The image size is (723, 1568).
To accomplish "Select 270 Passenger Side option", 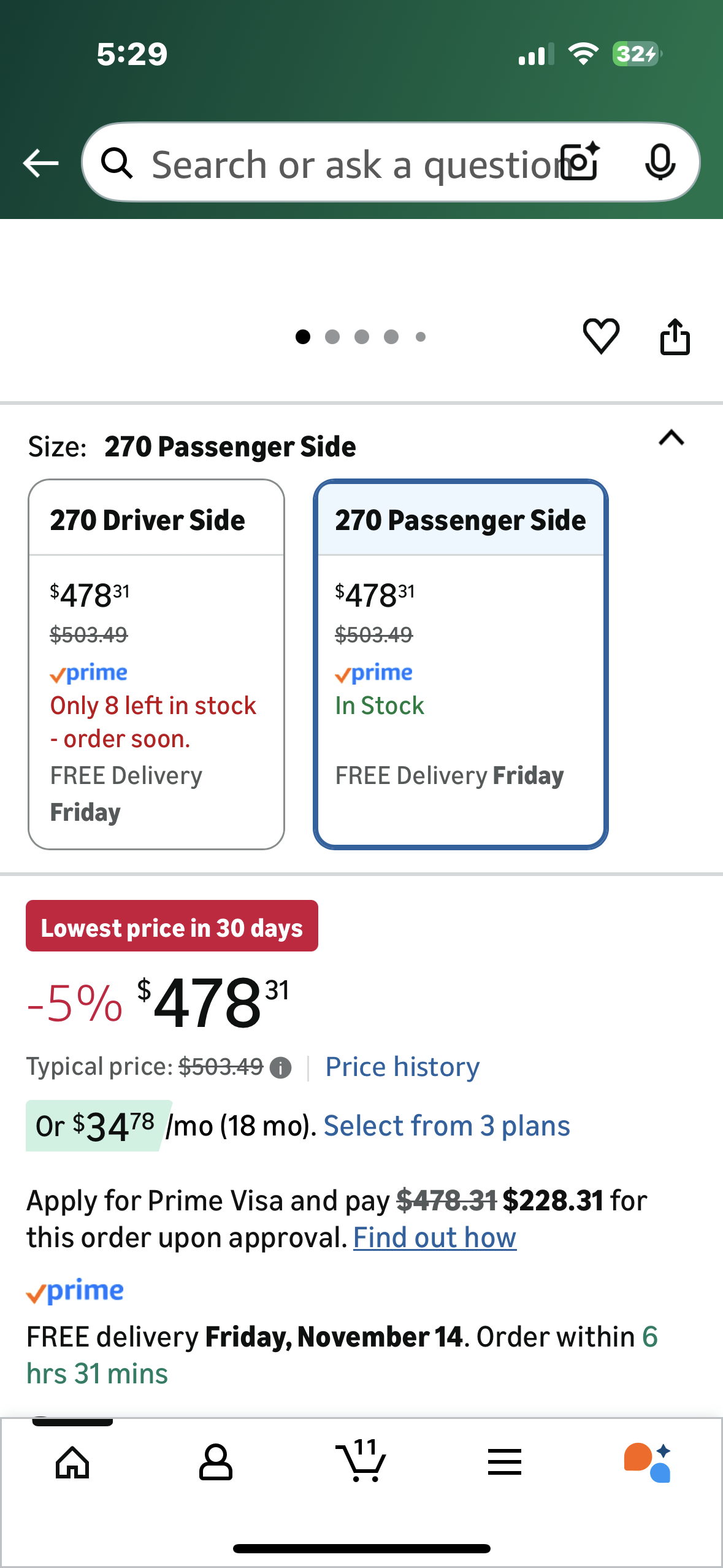I will (461, 664).
